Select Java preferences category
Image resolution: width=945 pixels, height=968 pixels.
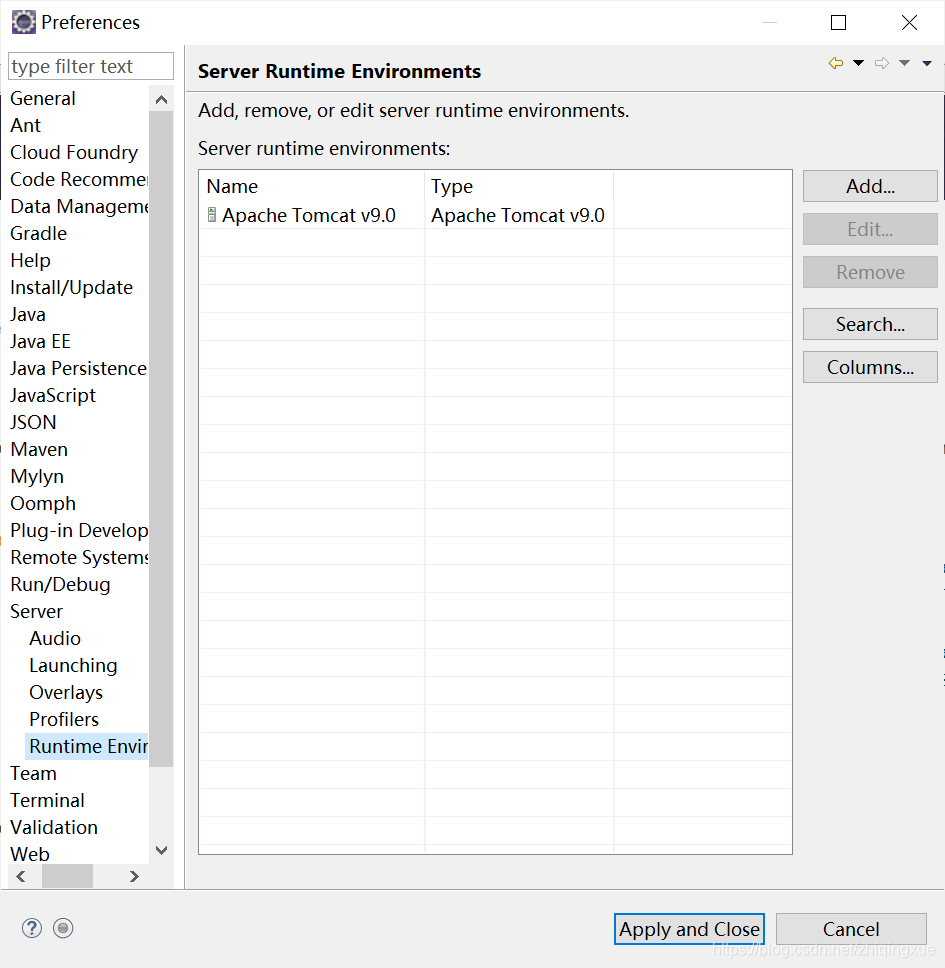tap(28, 314)
